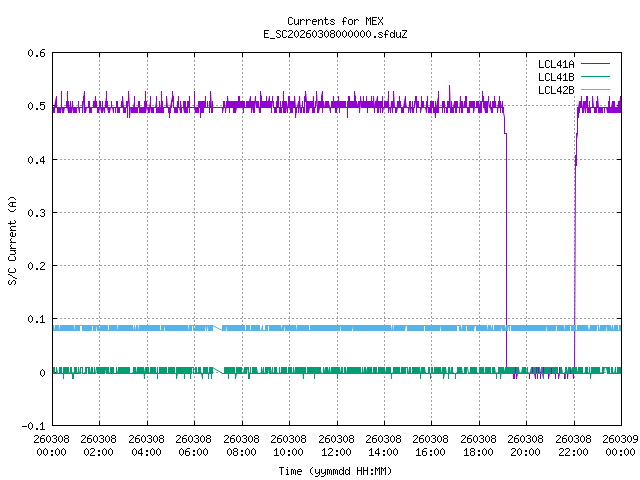
Task: Click the LCL42B legend label
Action: tap(555, 90)
